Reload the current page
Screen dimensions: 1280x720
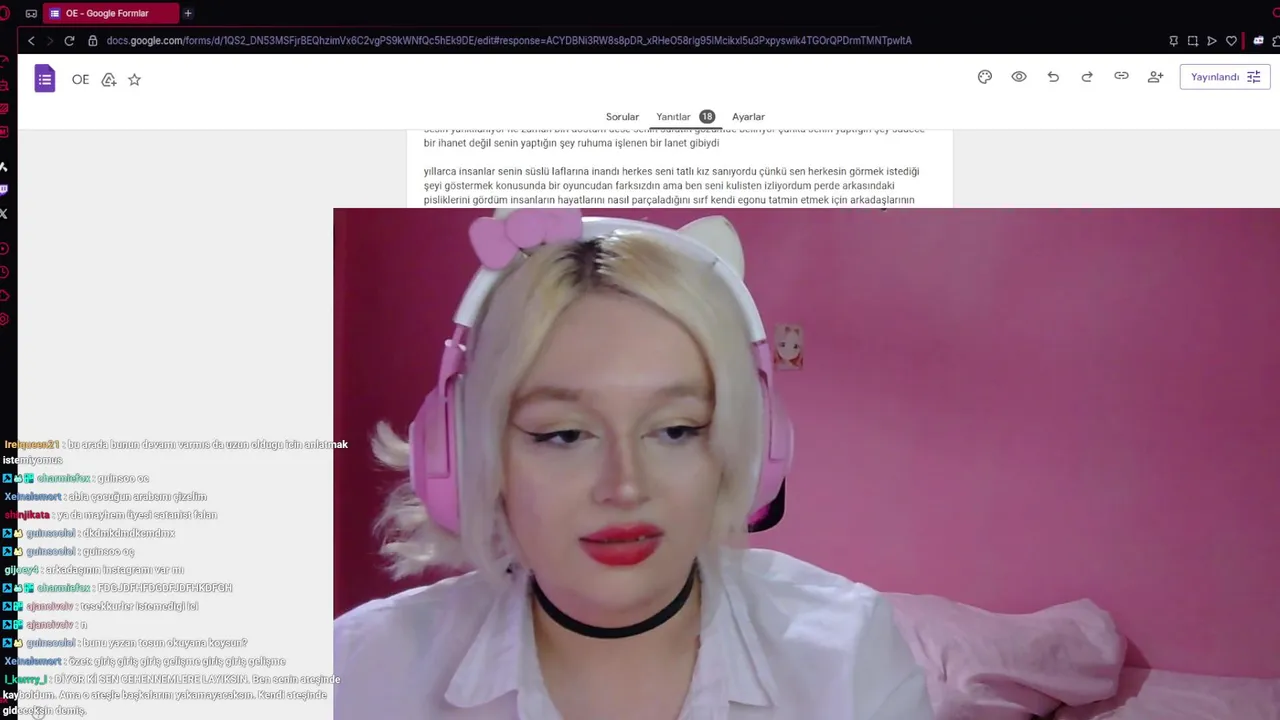coord(69,41)
